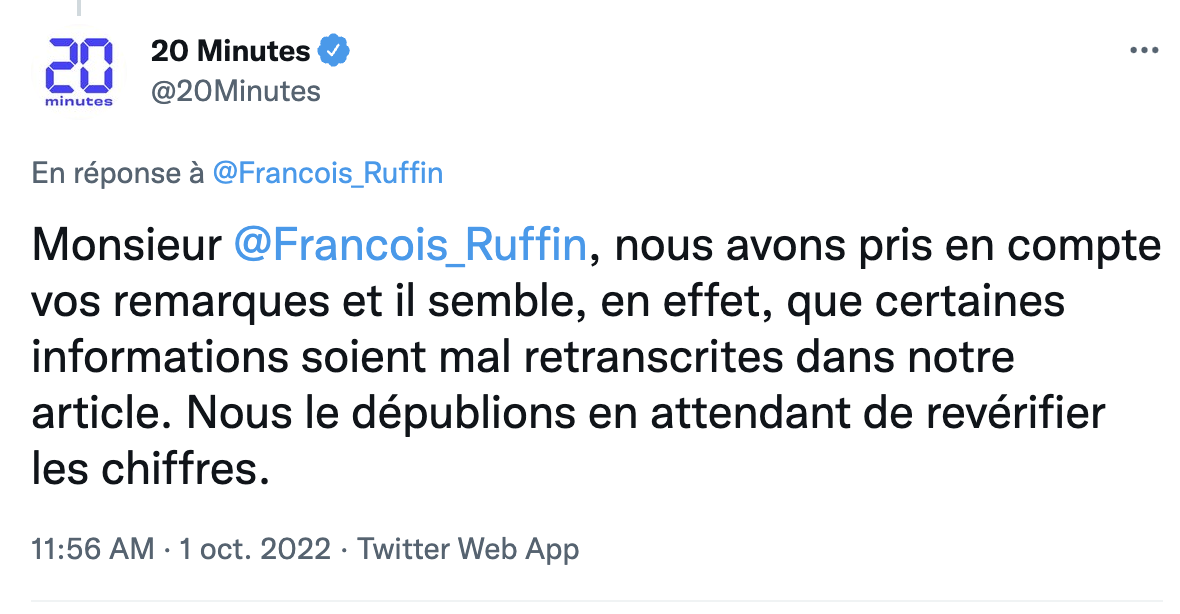Open the "Twitter Web App" source label
The height and width of the screenshot is (614, 1180).
(468, 548)
